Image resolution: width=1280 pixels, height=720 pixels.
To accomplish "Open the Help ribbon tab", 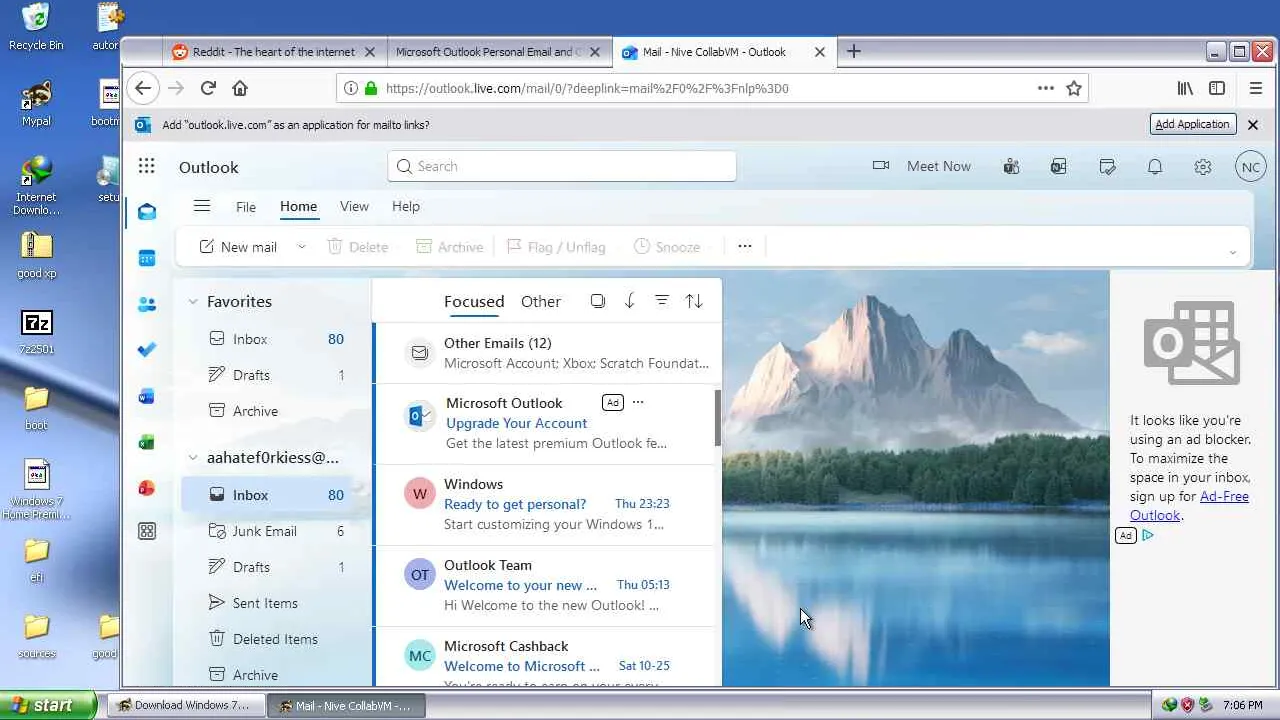I will [406, 206].
